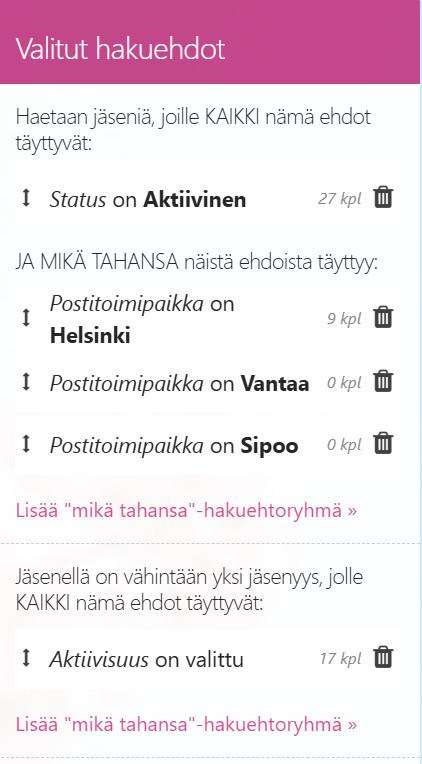The height and width of the screenshot is (764, 422).
Task: Click the reorder arrow beside Sipoo condition
Action: 26,444
